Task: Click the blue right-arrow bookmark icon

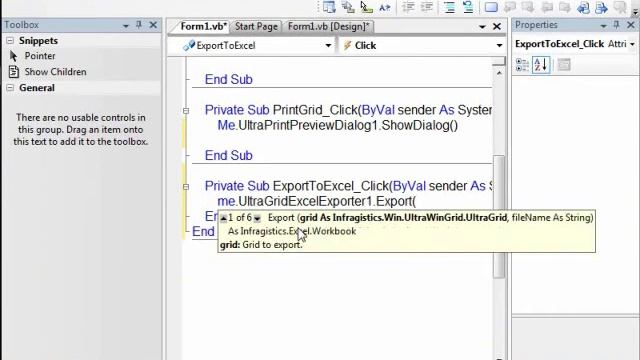Action: coord(601,7)
